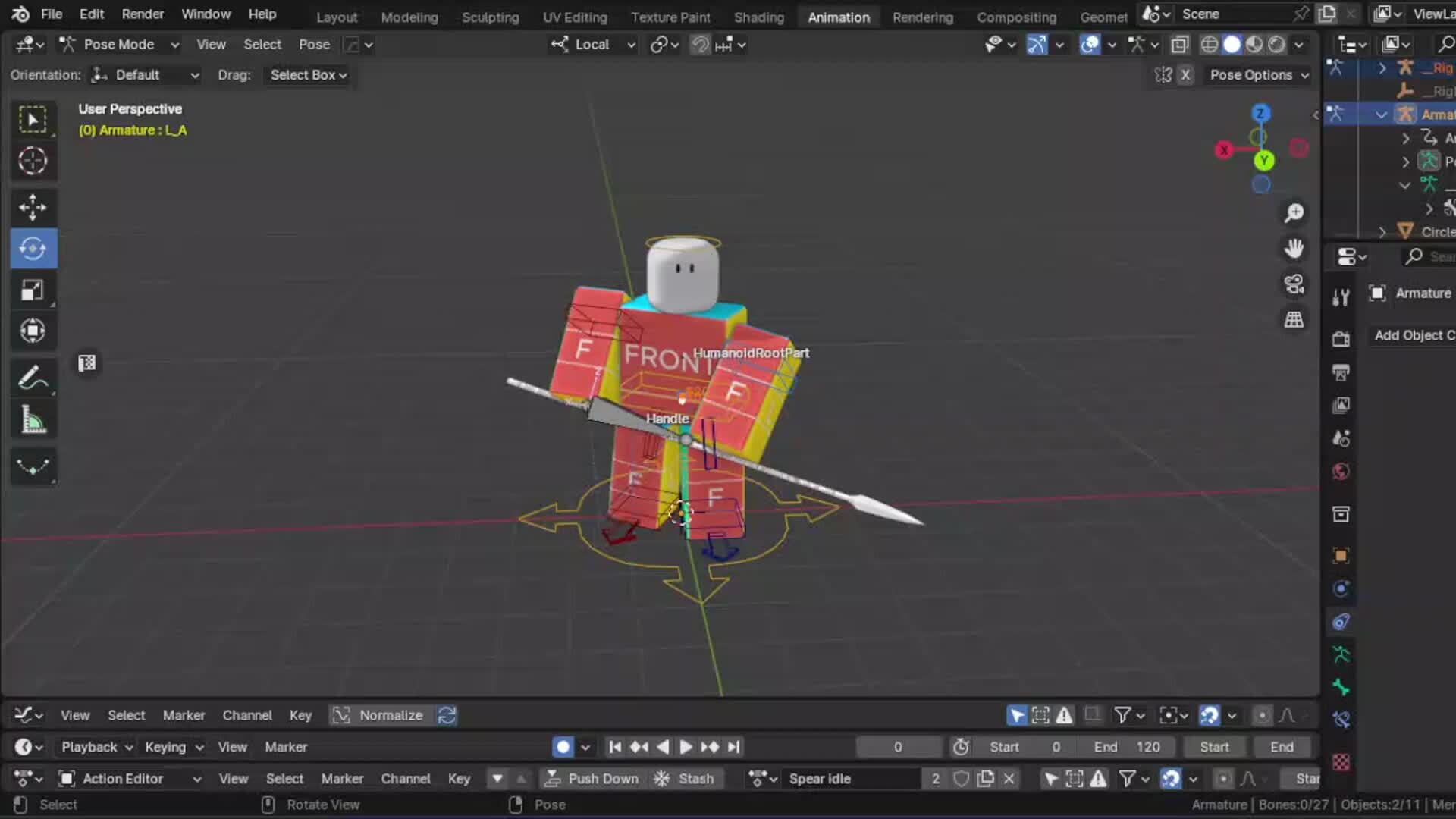Select the Measure ruler tool
The width and height of the screenshot is (1456, 819).
coord(33,419)
